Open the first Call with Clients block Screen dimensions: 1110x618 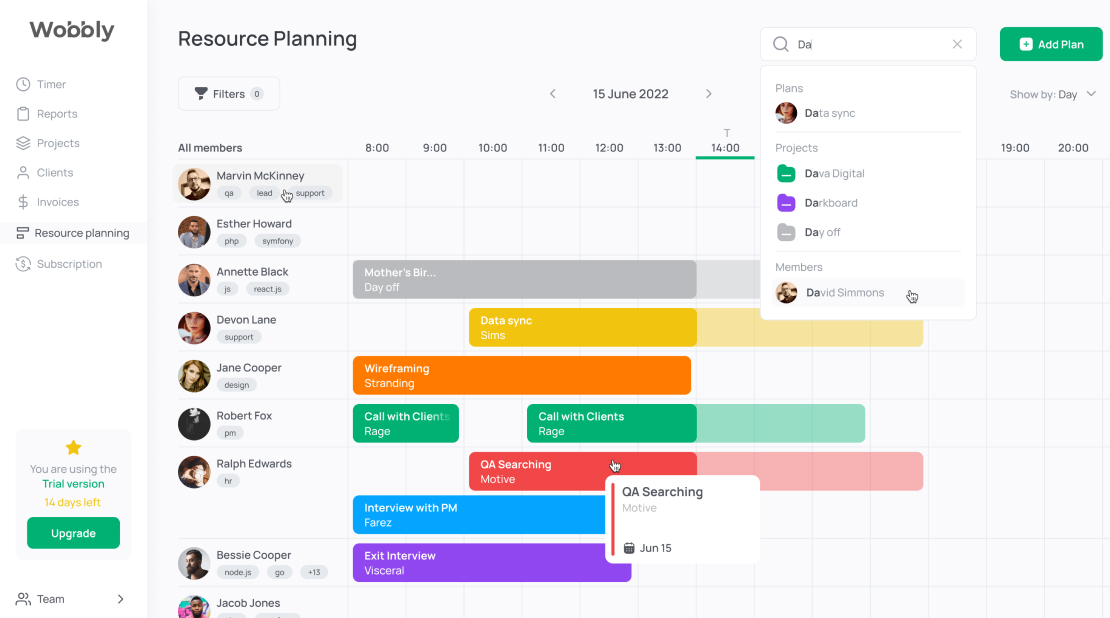pyautogui.click(x=406, y=423)
